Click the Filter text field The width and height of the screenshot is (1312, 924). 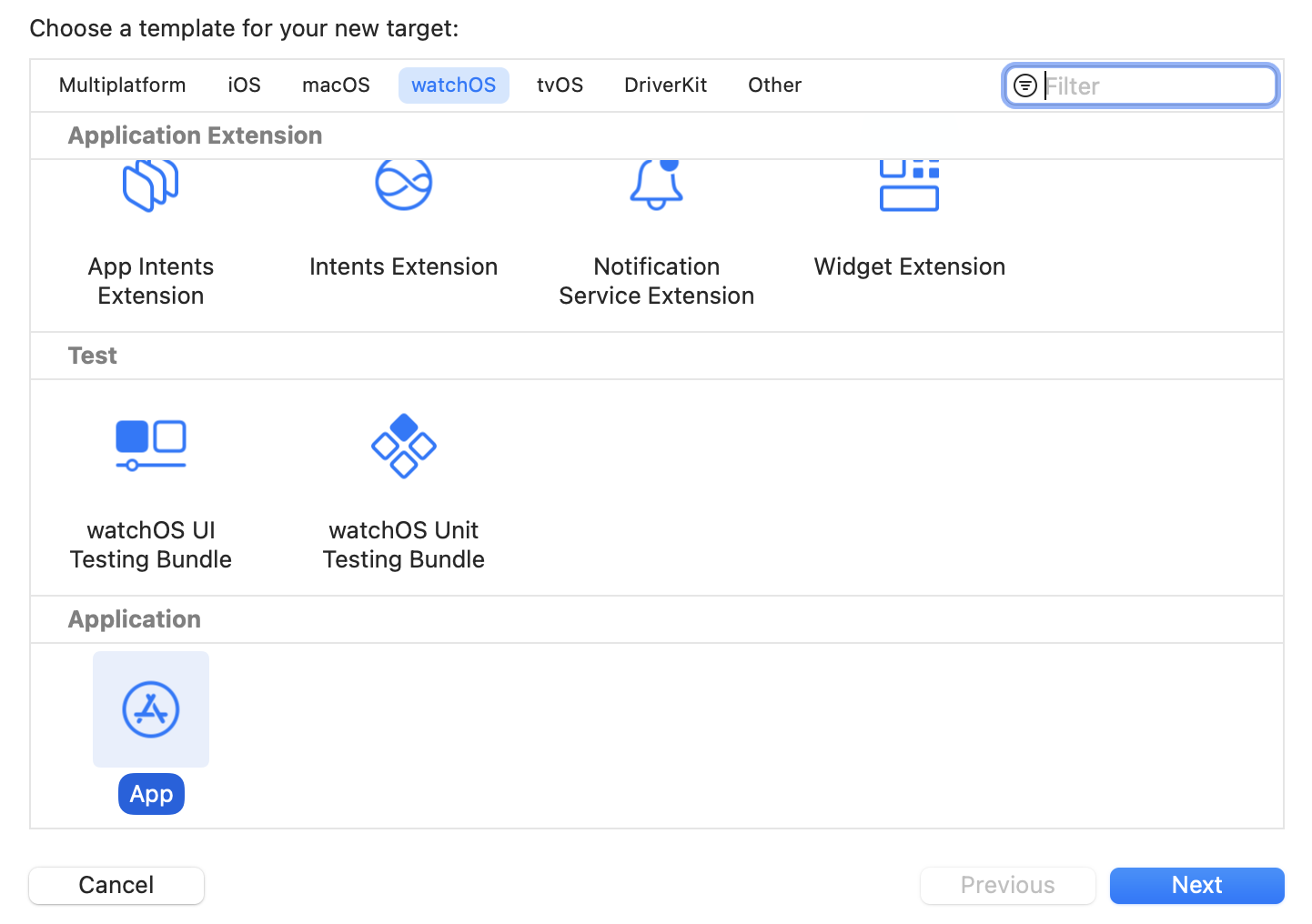point(1156,85)
